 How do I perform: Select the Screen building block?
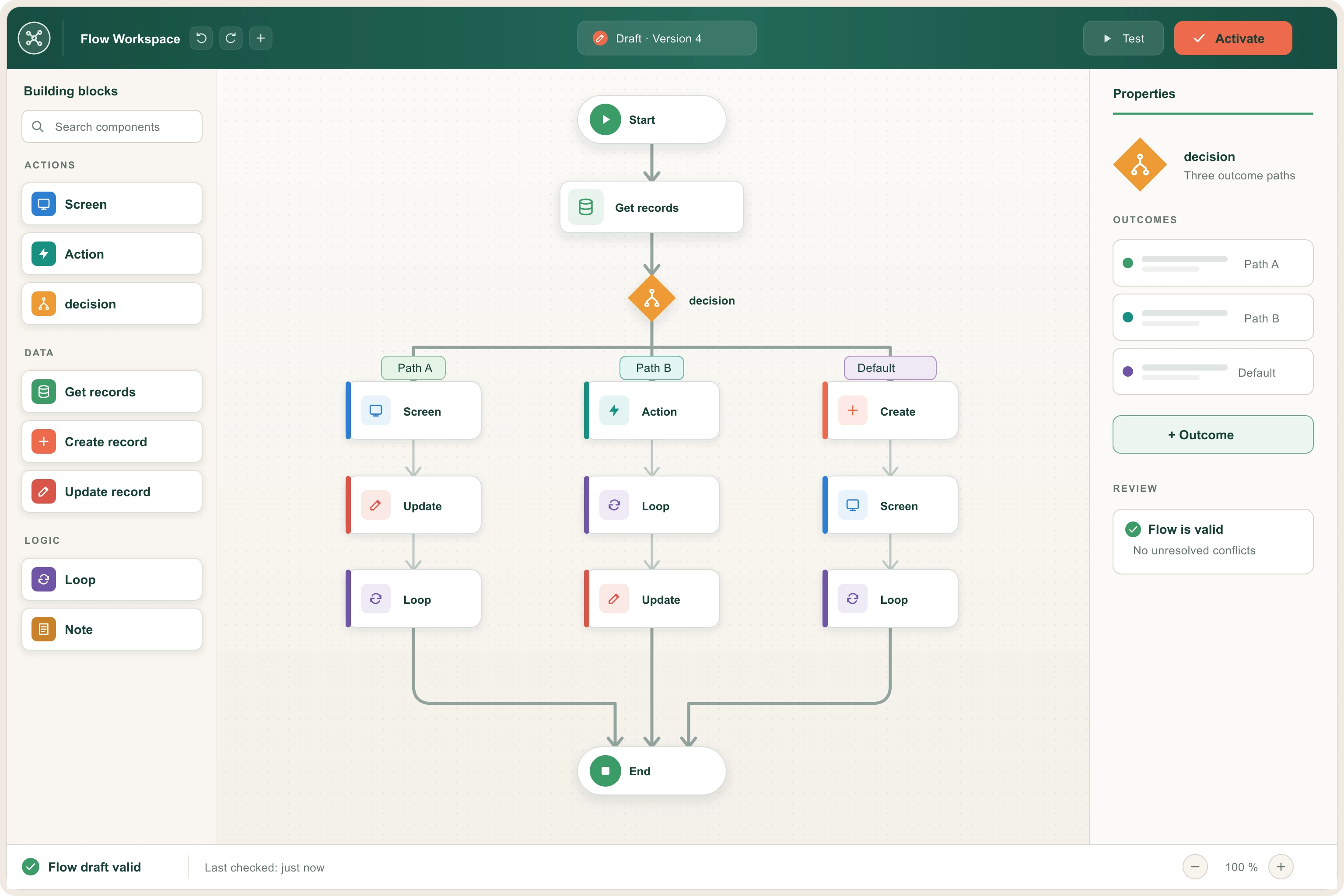(112, 204)
